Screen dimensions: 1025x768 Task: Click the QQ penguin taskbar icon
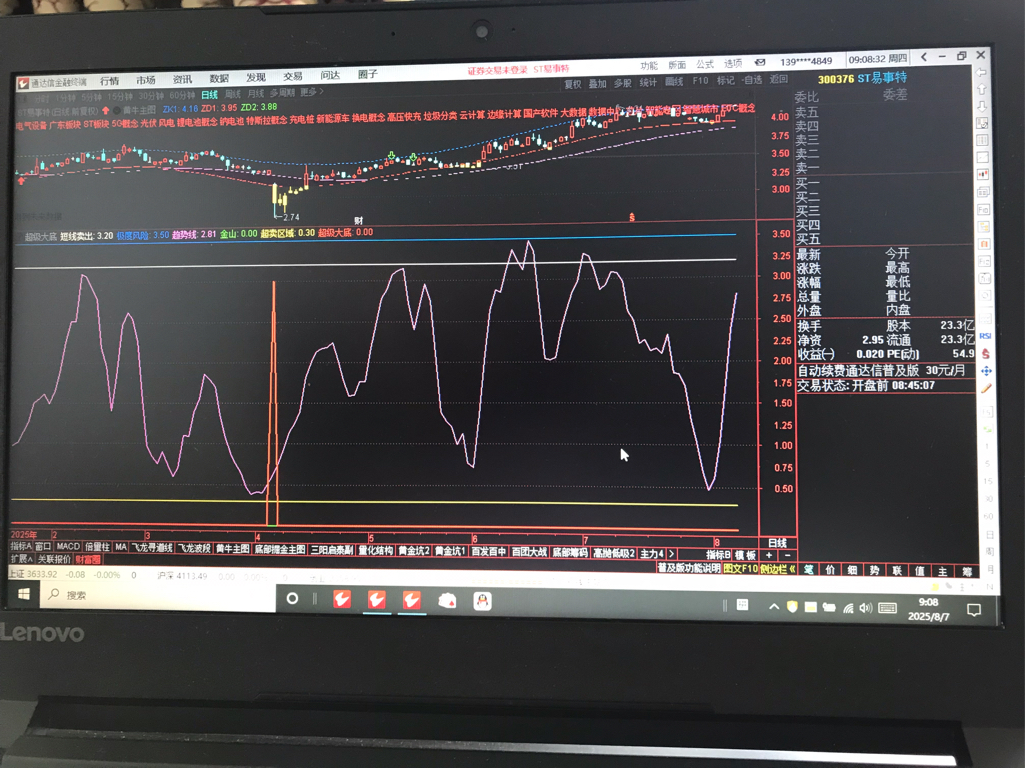tap(482, 601)
